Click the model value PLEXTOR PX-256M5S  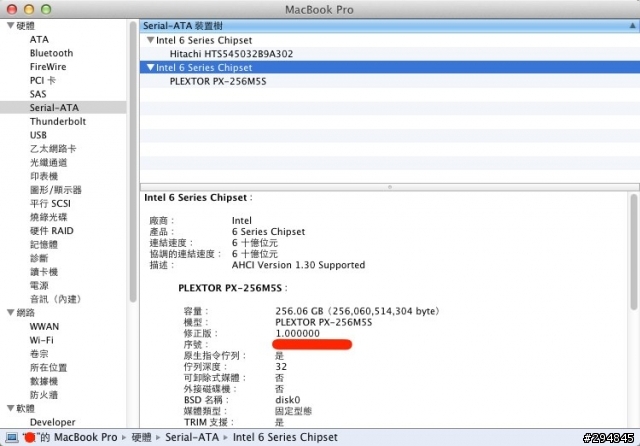(x=324, y=322)
